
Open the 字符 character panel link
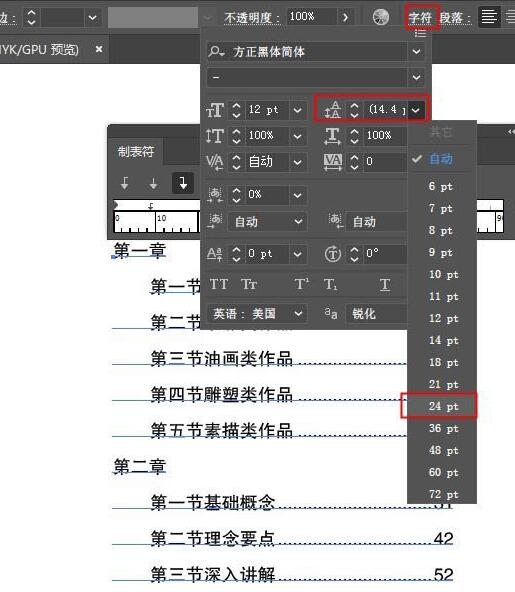(x=419, y=17)
